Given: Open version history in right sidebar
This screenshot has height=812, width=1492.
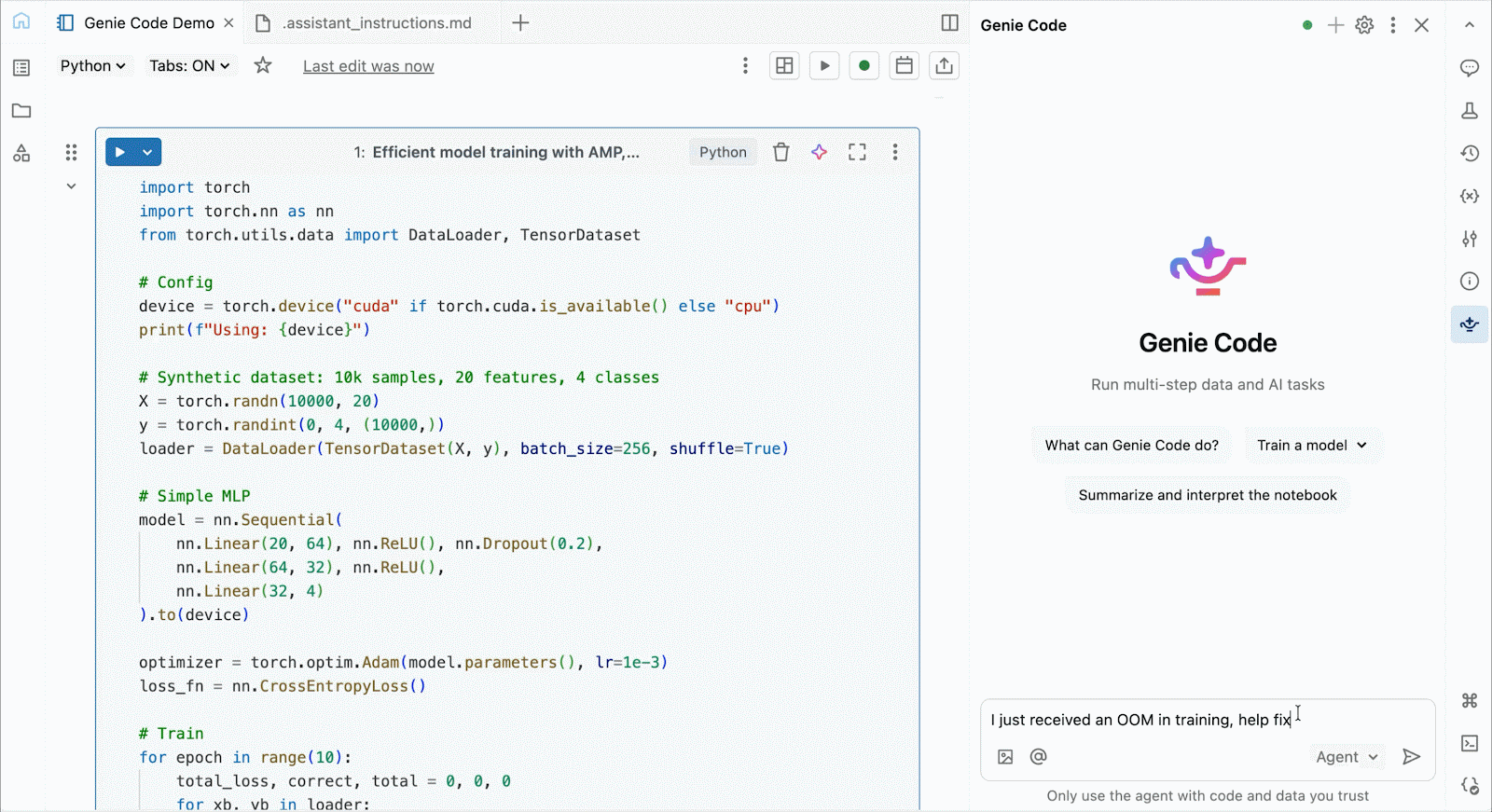Looking at the screenshot, I should pyautogui.click(x=1470, y=153).
